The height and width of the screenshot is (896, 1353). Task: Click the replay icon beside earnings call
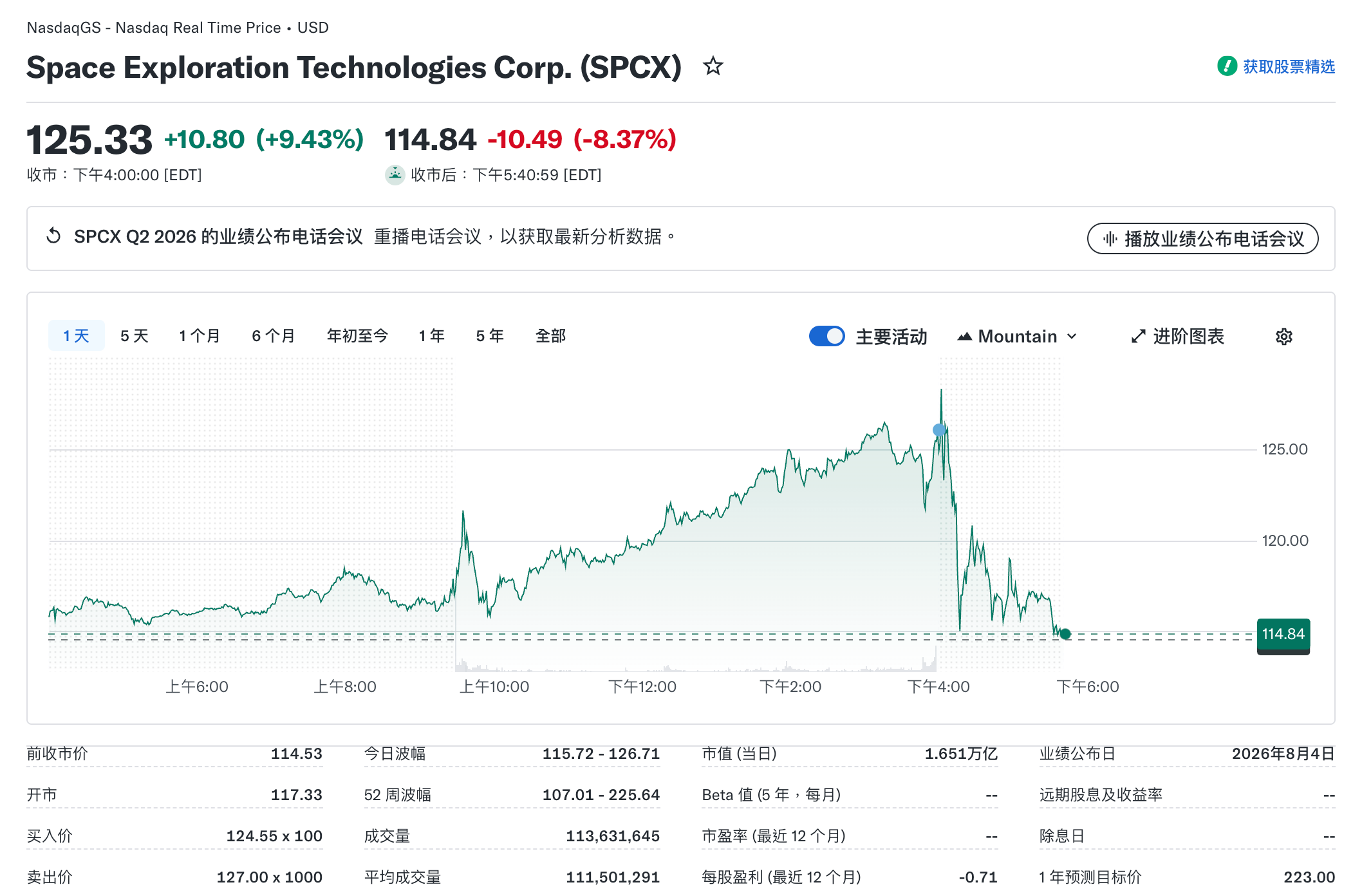tap(53, 236)
